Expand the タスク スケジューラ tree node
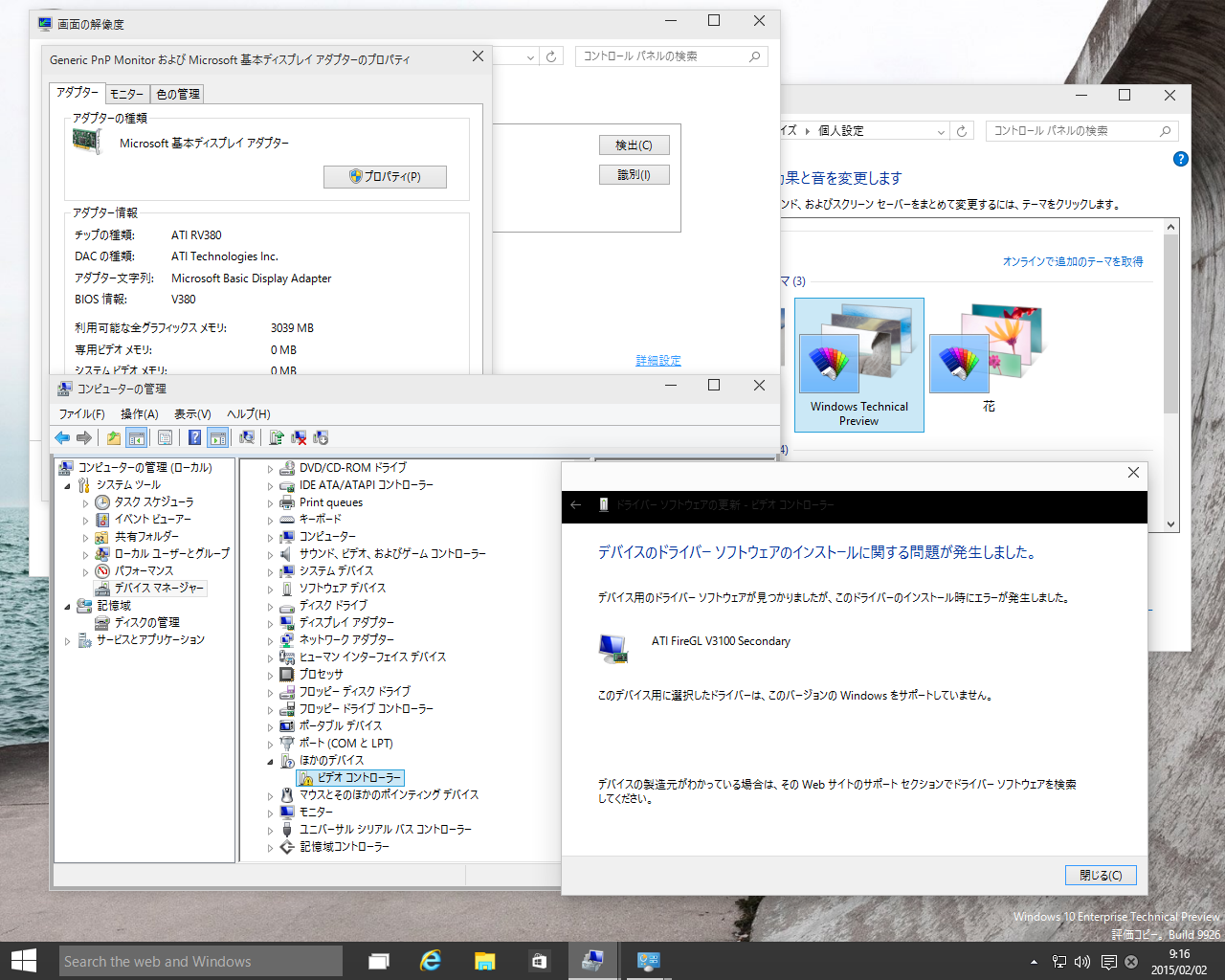 click(85, 502)
